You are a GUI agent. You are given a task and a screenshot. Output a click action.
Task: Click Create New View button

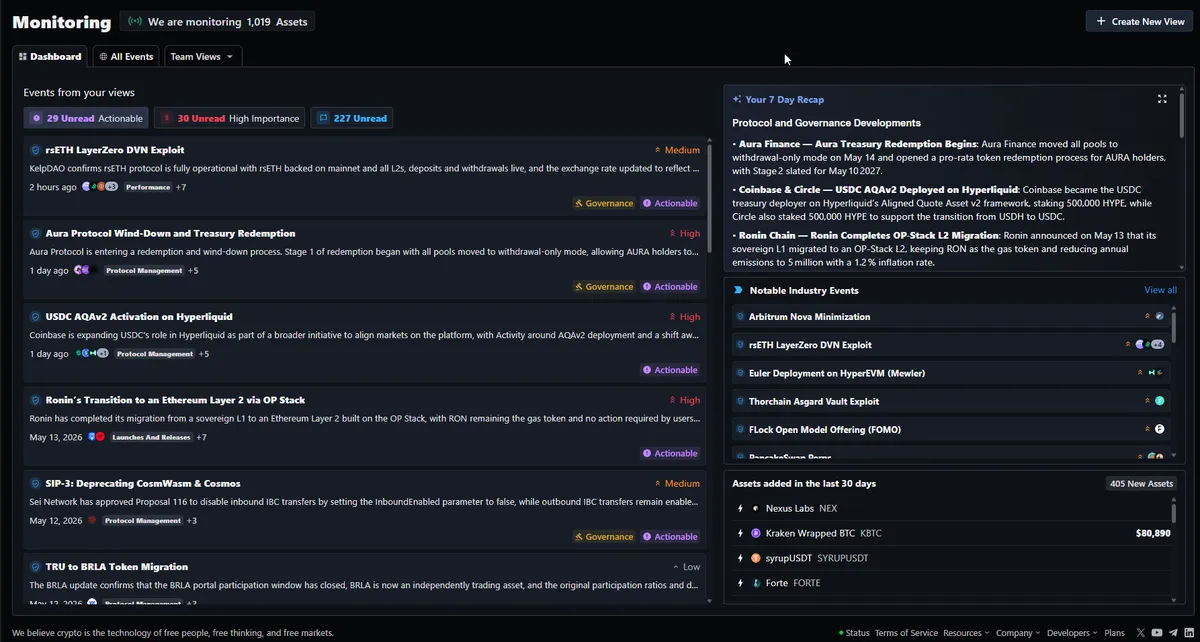1139,21
